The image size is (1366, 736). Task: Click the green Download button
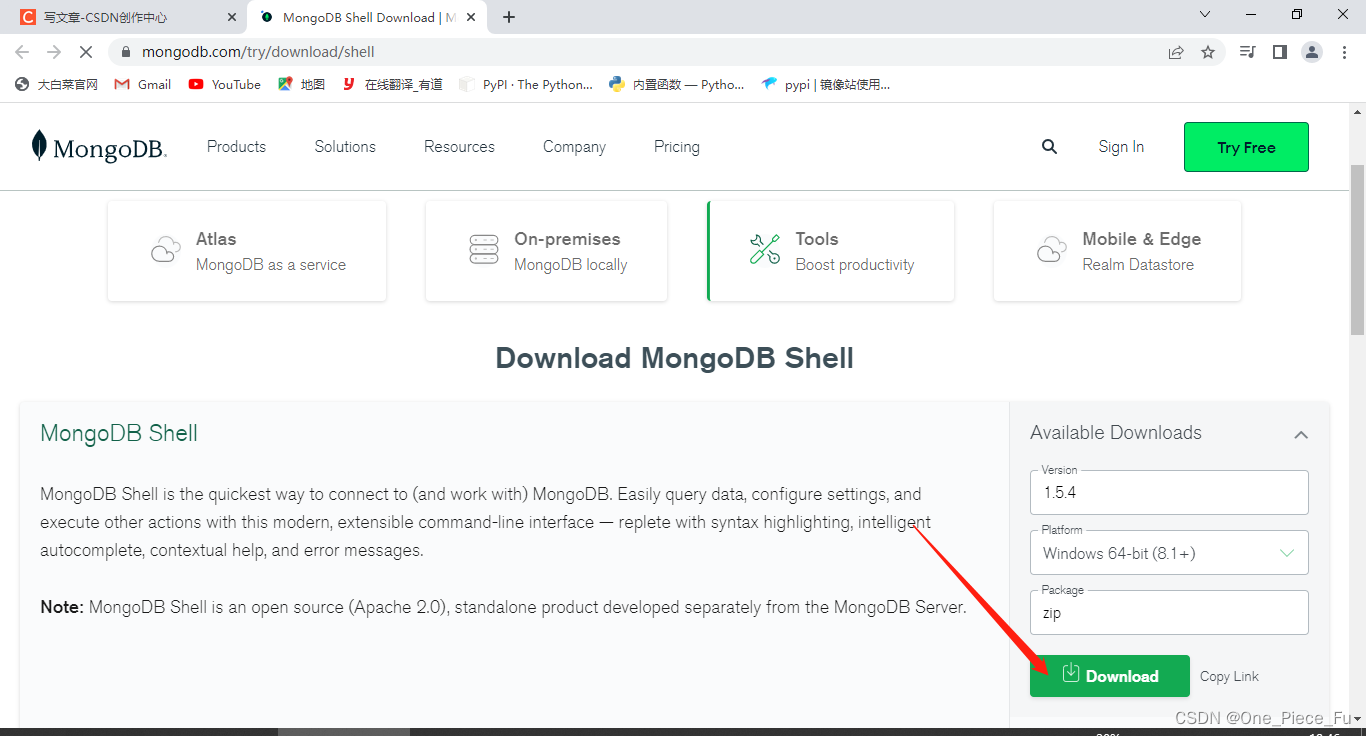tap(1110, 676)
